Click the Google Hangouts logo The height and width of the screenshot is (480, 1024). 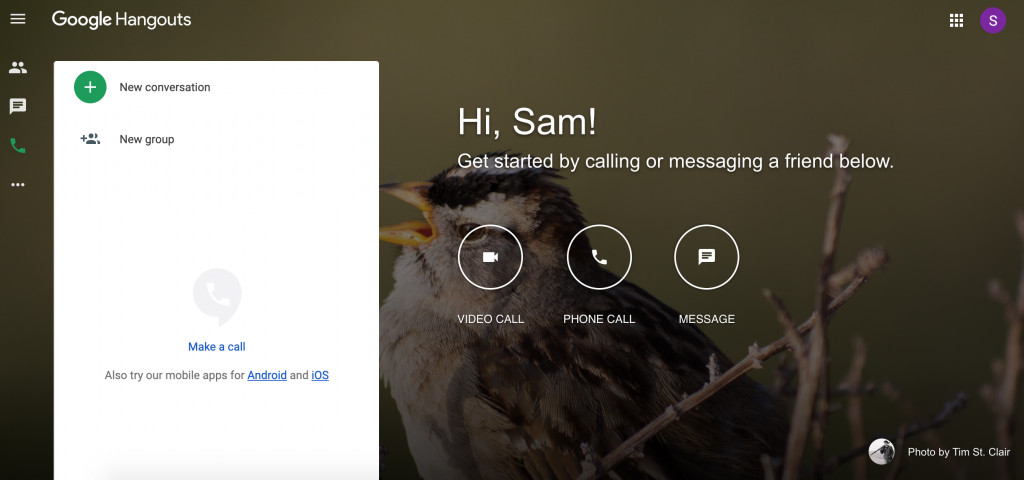121,20
